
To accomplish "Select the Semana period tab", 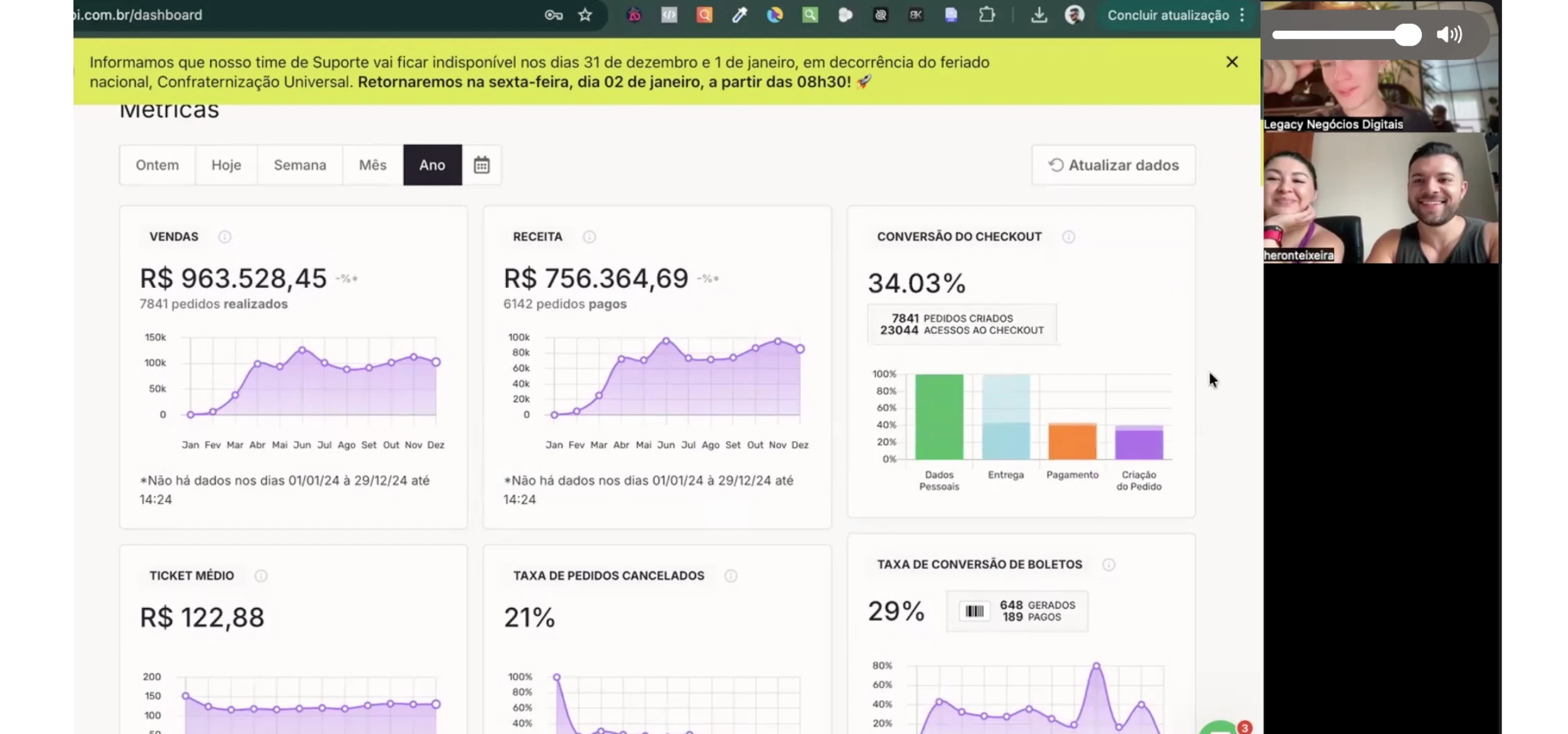I will 300,165.
